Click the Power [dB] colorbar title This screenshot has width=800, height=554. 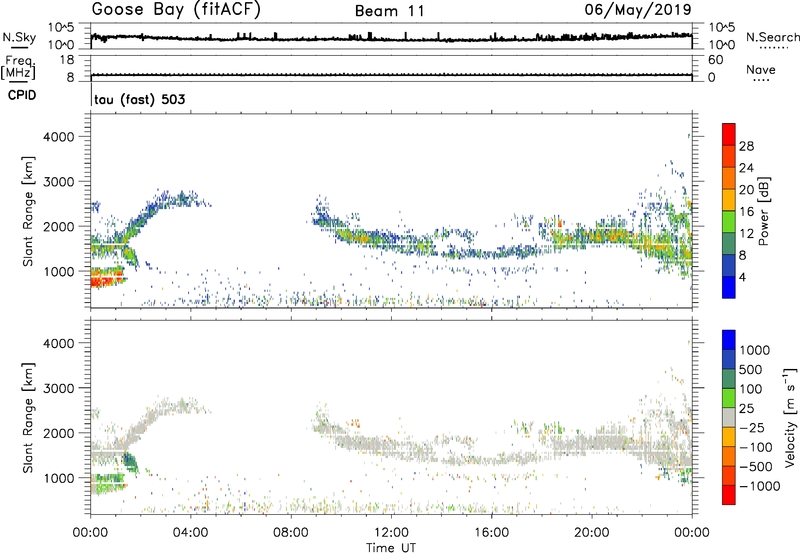tap(764, 211)
